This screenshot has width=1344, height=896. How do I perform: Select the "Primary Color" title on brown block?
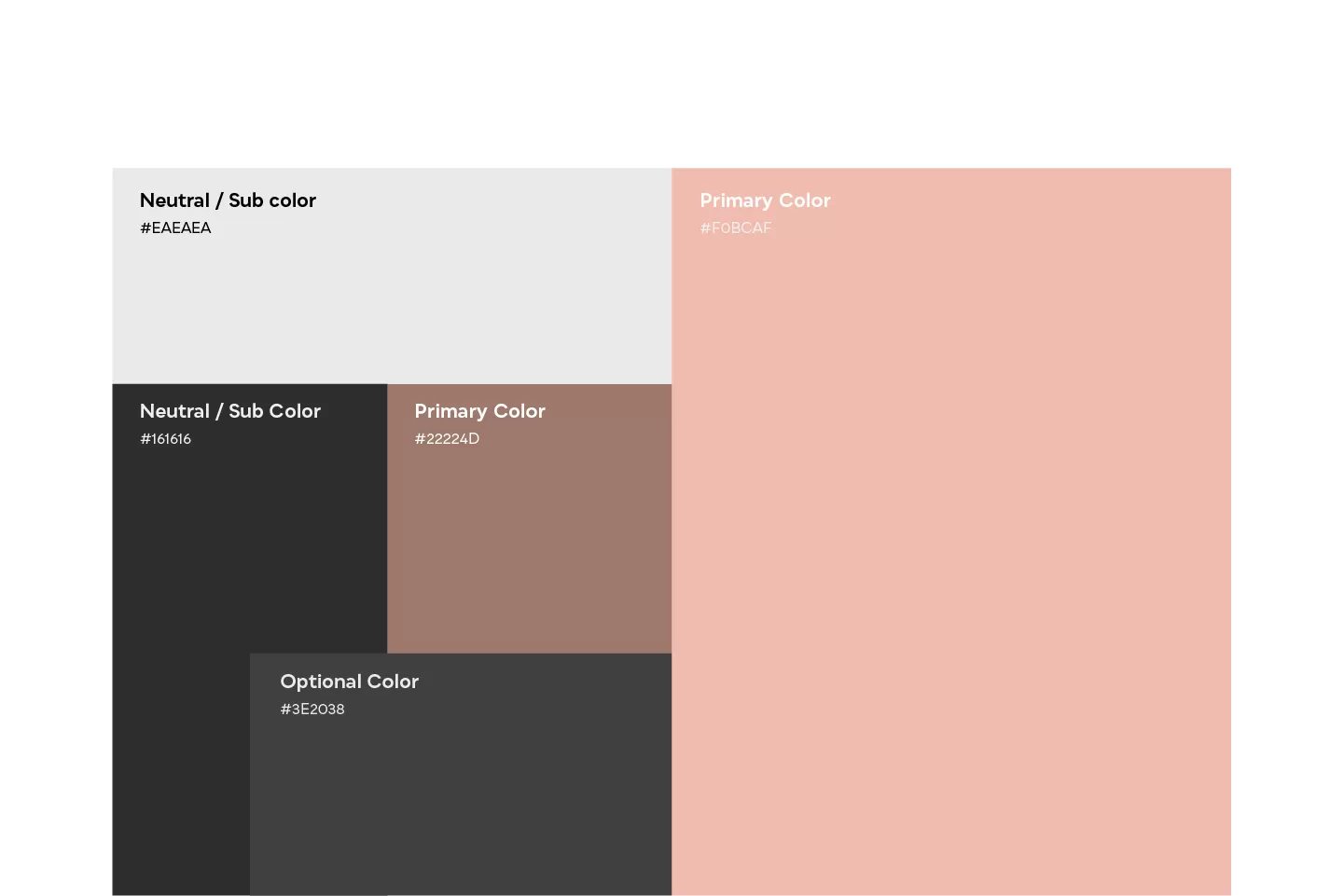click(x=479, y=411)
